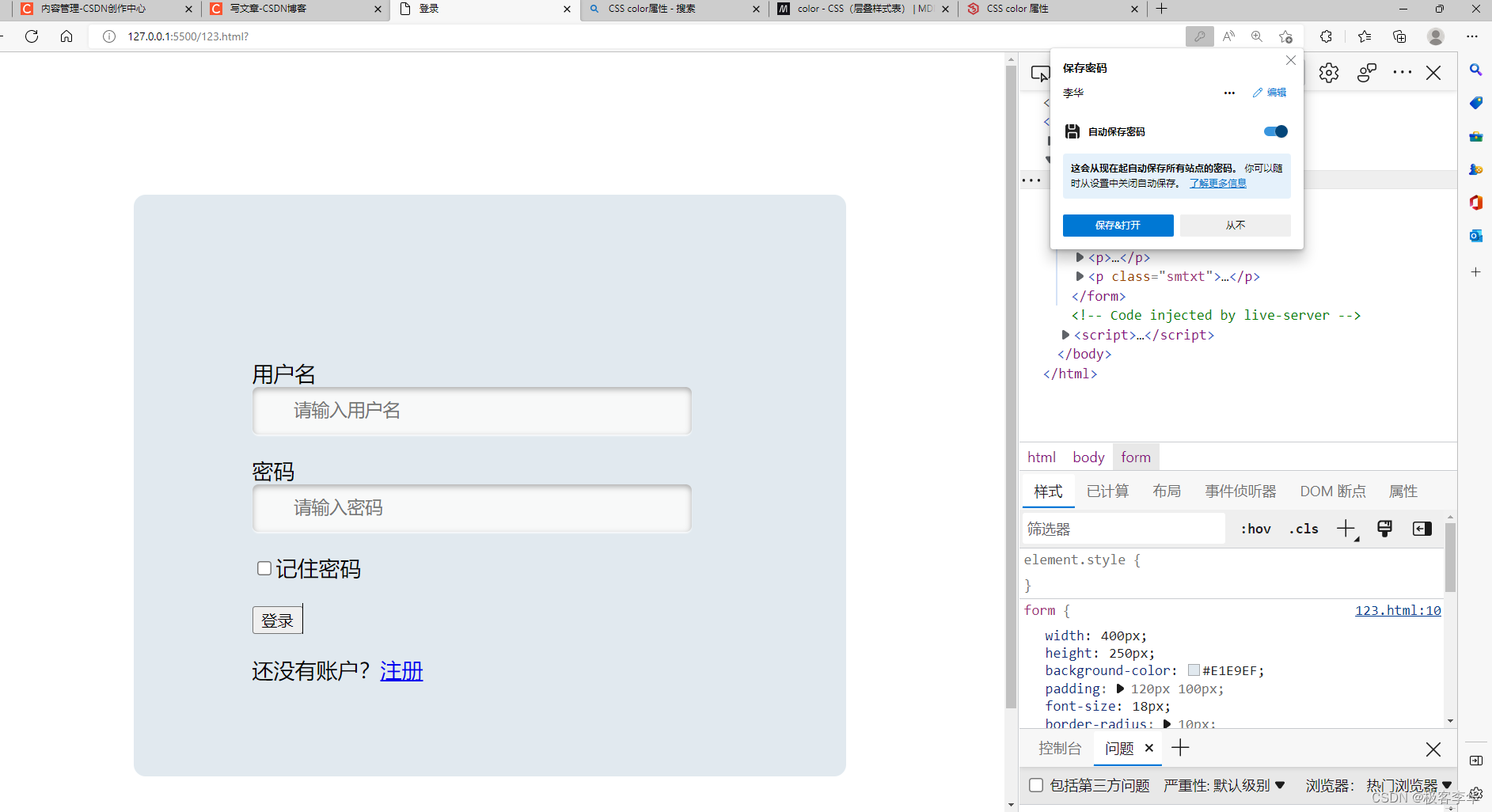Toggle the rendering emulation paintbrush icon
1492x812 pixels.
click(x=1384, y=529)
